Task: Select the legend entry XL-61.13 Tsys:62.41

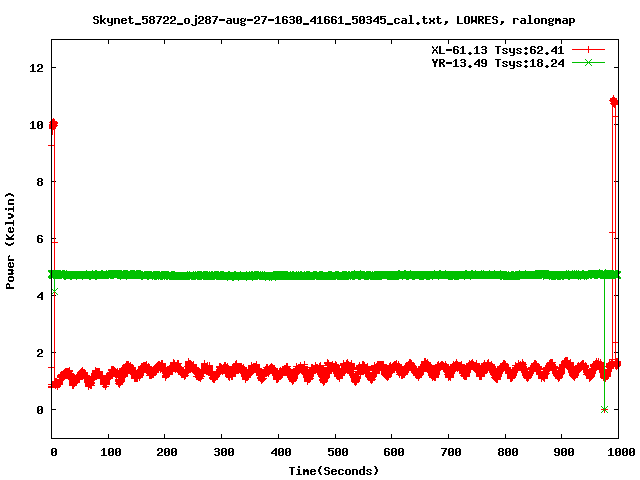Action: point(498,50)
